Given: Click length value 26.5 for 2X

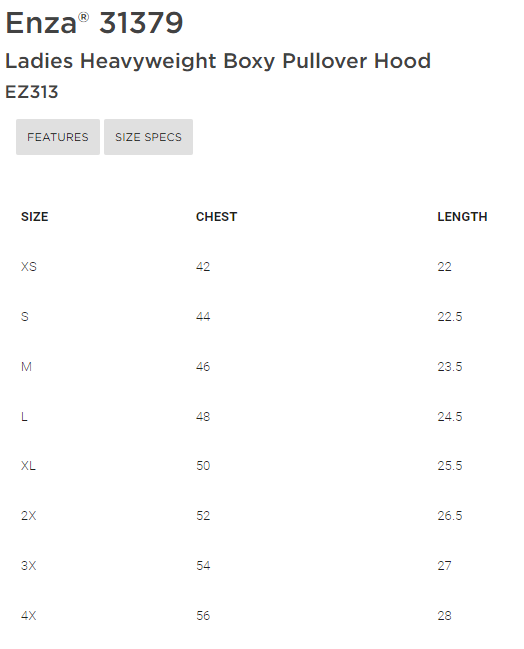Looking at the screenshot, I should tap(450, 516).
